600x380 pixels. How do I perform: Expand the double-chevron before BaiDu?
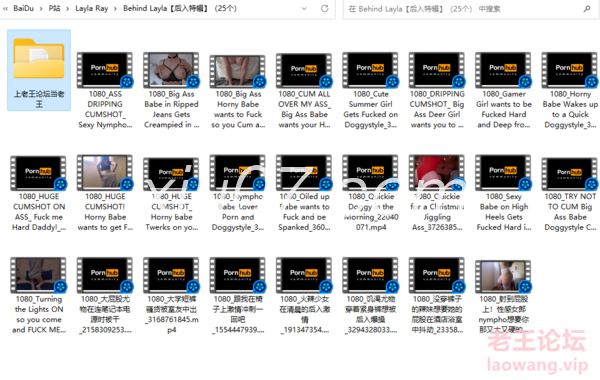point(5,8)
